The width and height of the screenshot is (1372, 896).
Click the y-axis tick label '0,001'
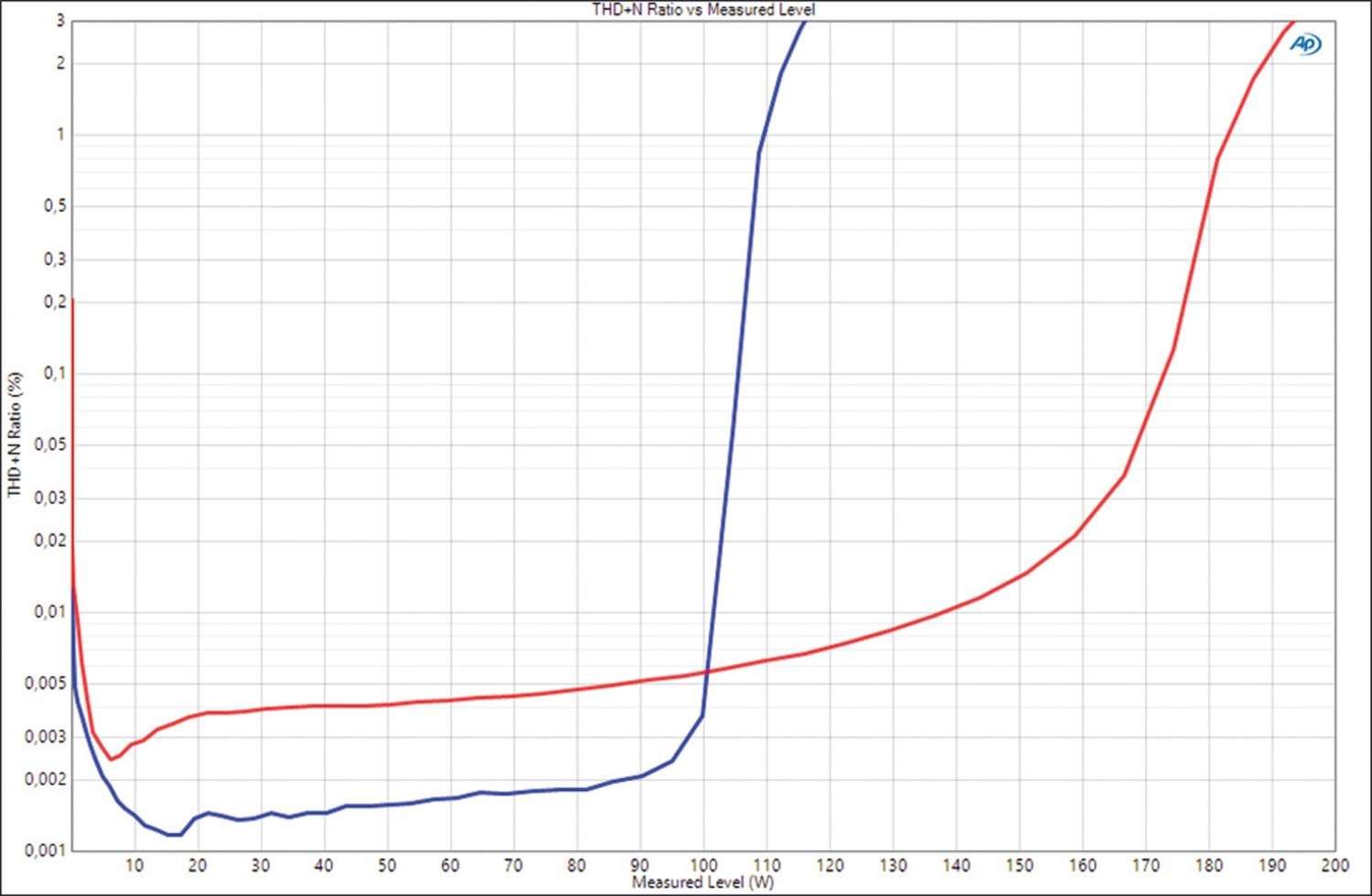[x=46, y=850]
